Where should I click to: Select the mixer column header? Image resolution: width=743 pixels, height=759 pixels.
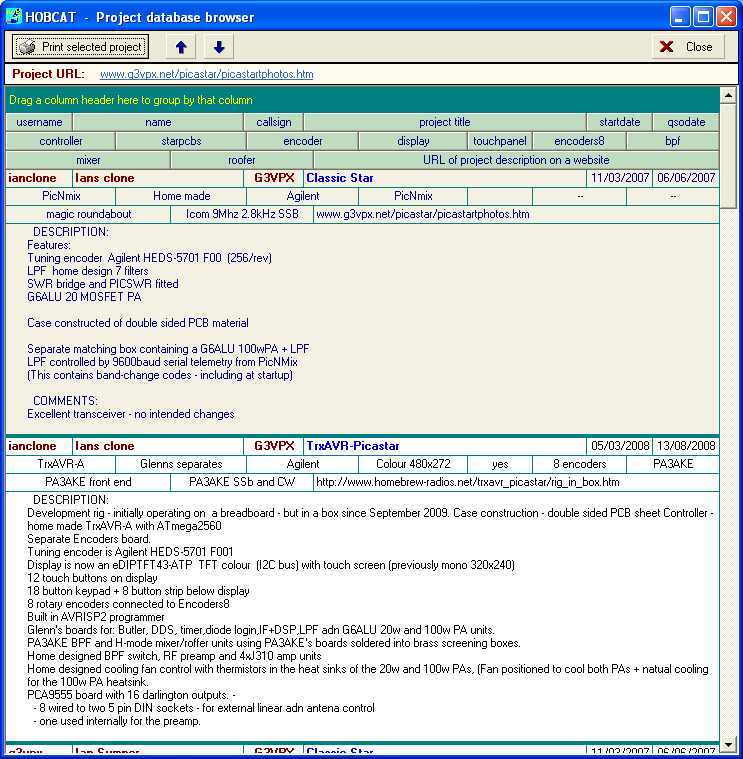[88, 160]
